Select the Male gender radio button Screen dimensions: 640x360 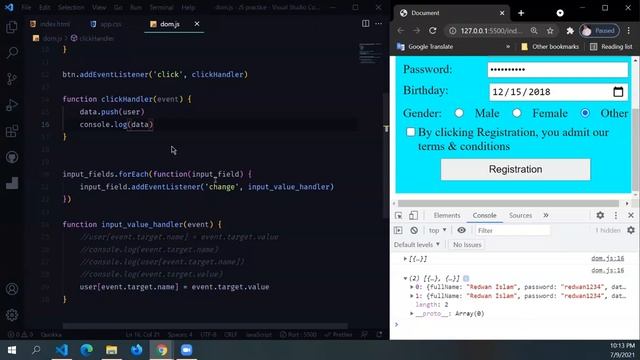[459, 113]
